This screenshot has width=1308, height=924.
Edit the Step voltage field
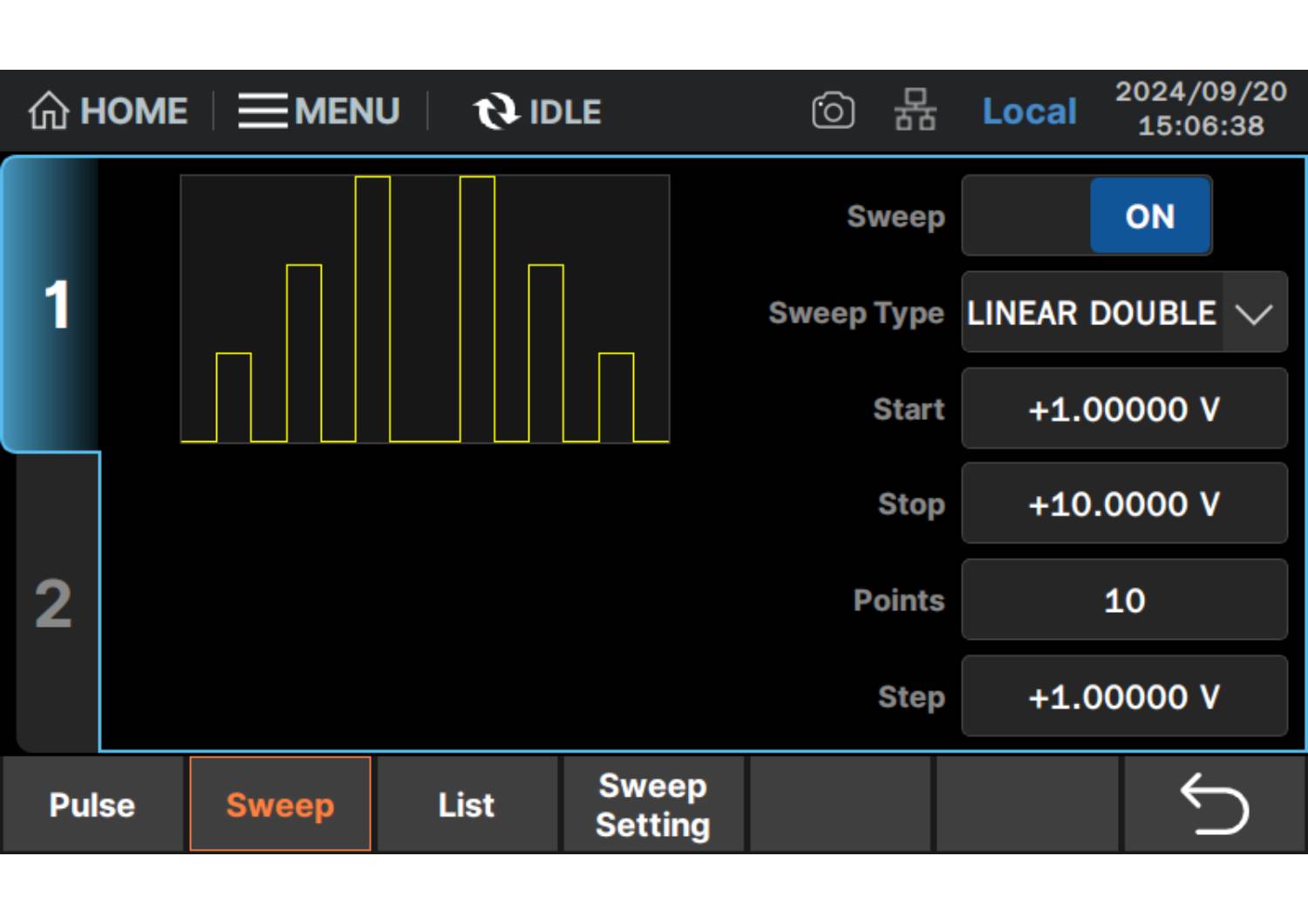[1123, 696]
